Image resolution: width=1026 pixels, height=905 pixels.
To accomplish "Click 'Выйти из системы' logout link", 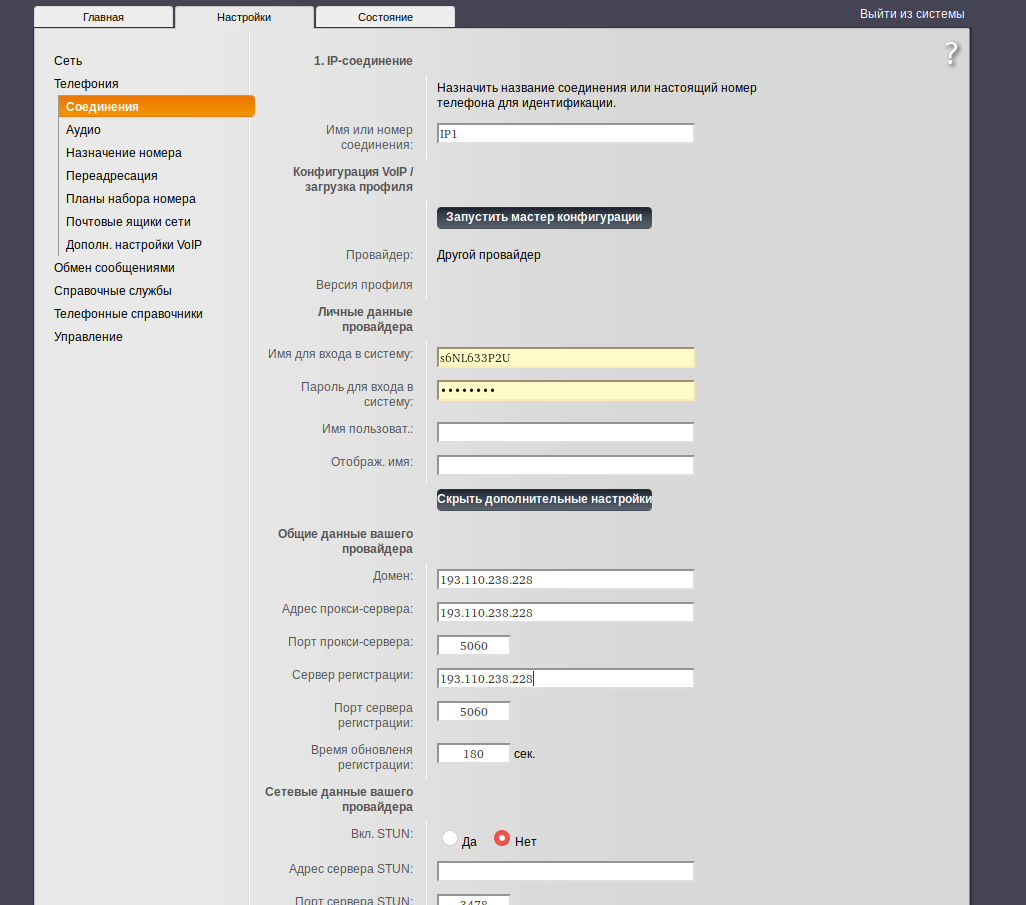I will coord(912,14).
